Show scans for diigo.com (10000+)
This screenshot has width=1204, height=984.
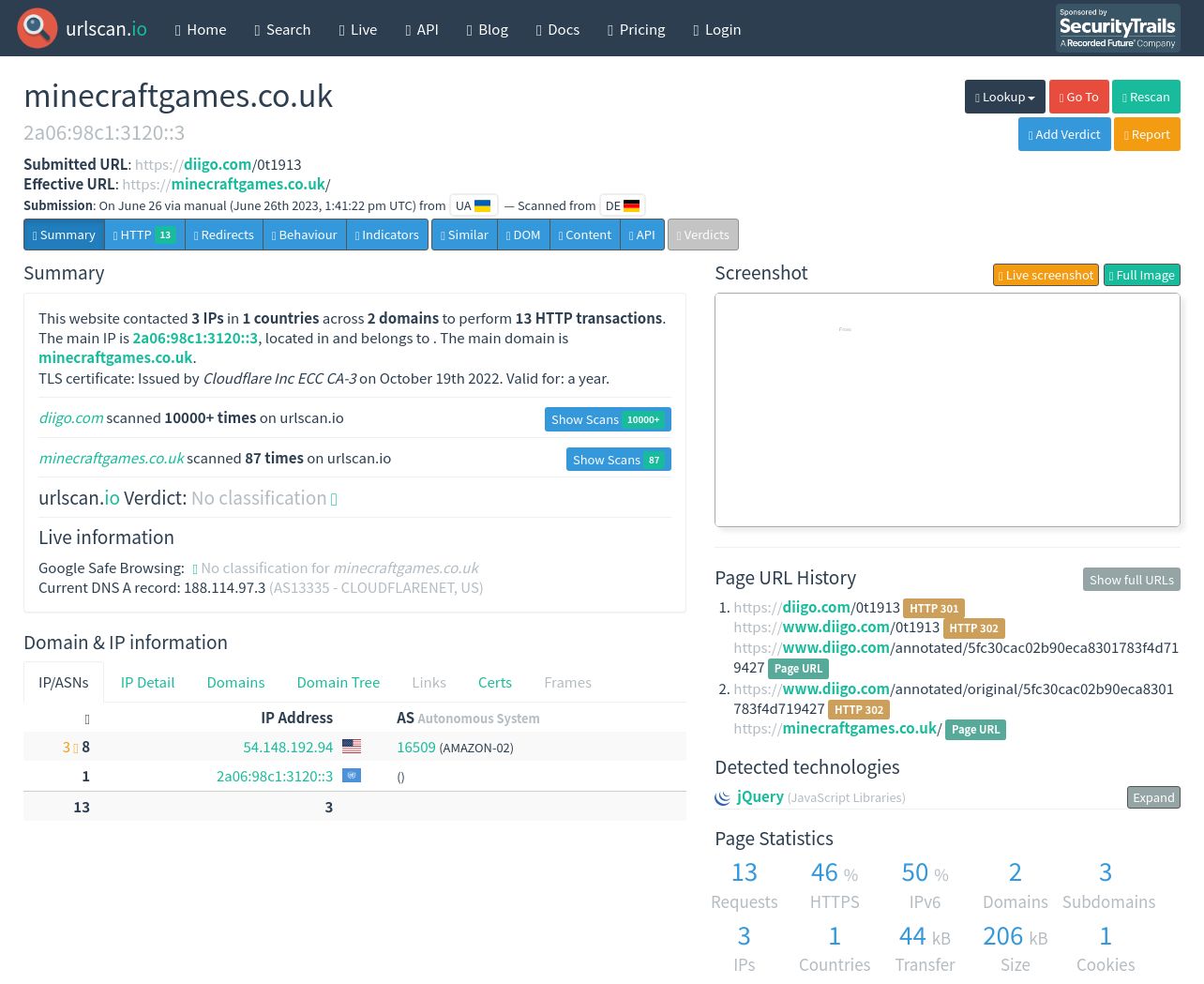[x=608, y=419]
